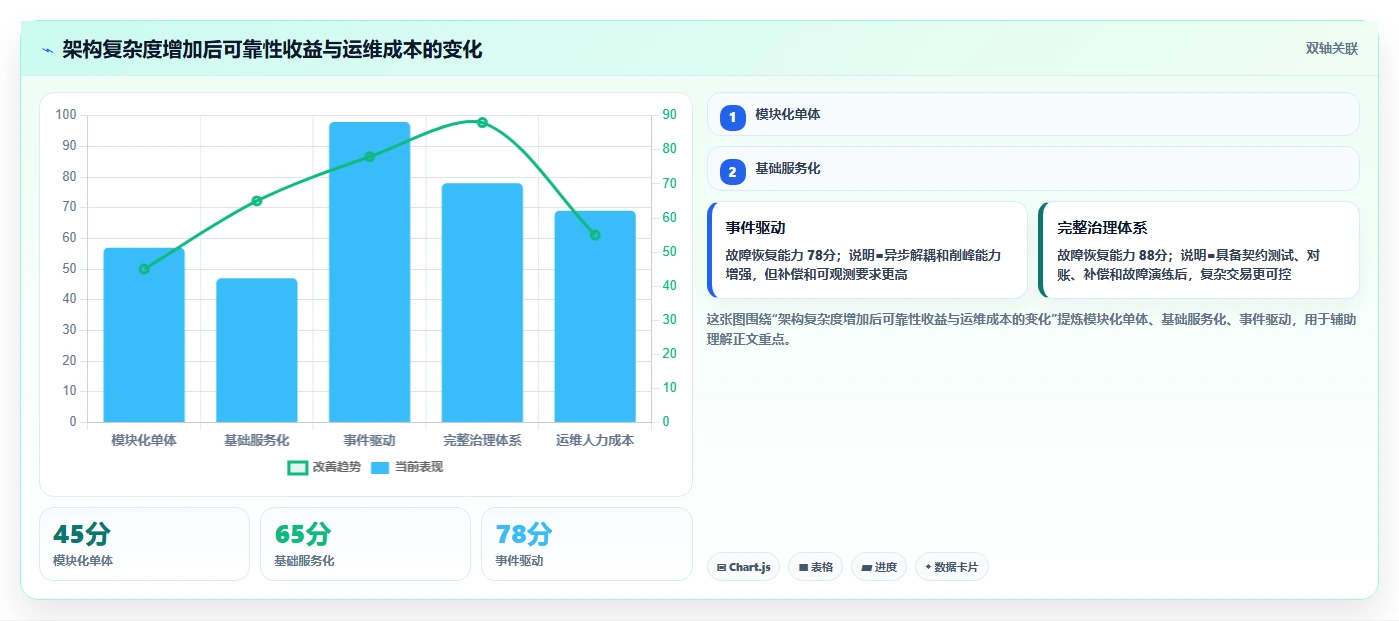Select the 完整治理体系 bar
Screen dimensions: 1399x621
click(482, 302)
